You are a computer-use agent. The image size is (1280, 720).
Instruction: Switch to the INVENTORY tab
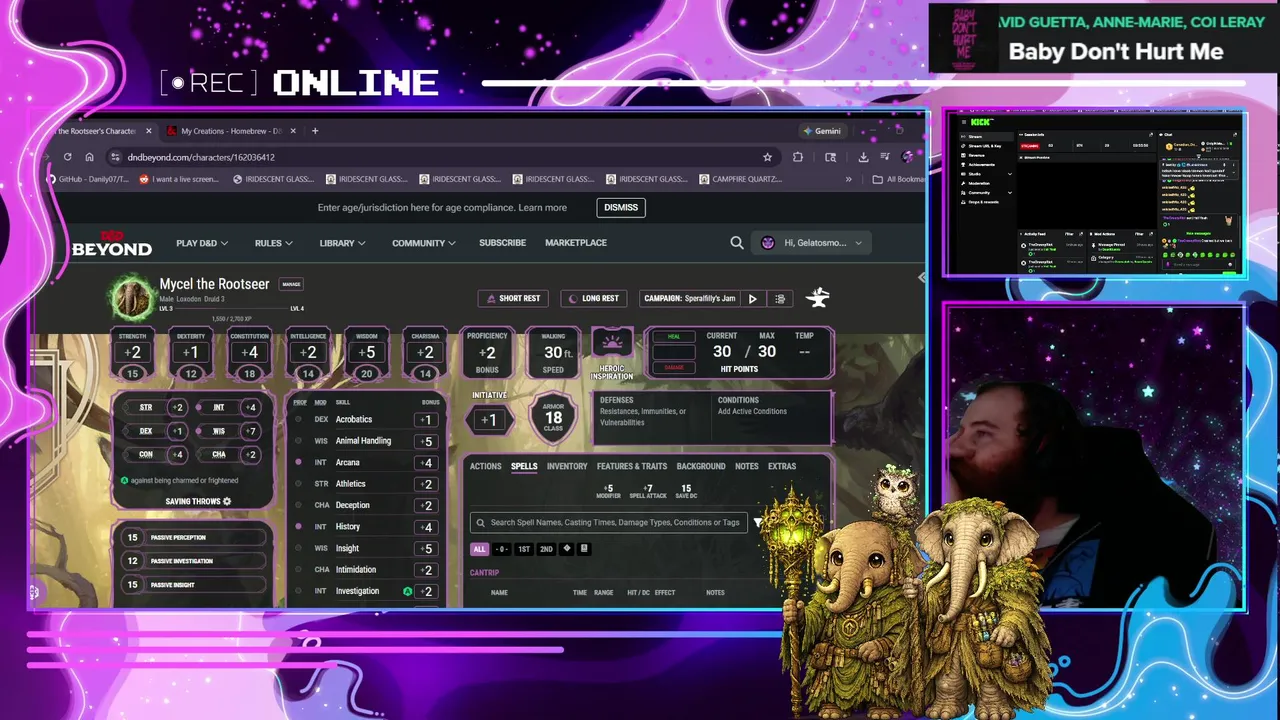click(x=567, y=466)
